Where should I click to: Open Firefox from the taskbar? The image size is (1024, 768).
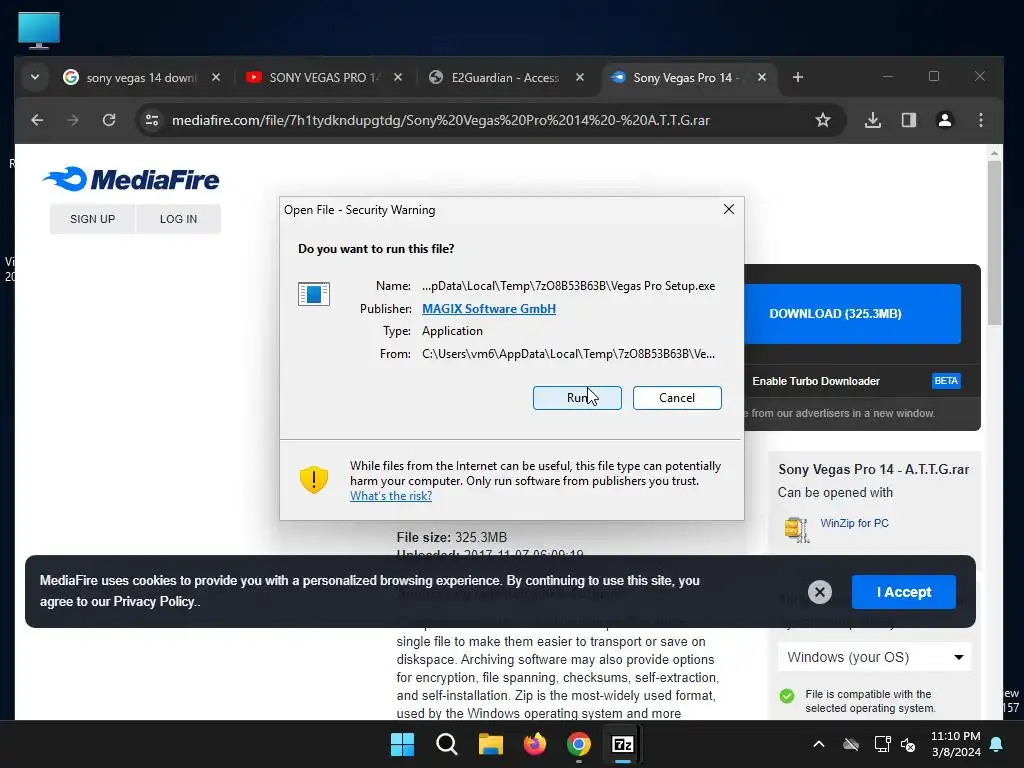coord(535,744)
